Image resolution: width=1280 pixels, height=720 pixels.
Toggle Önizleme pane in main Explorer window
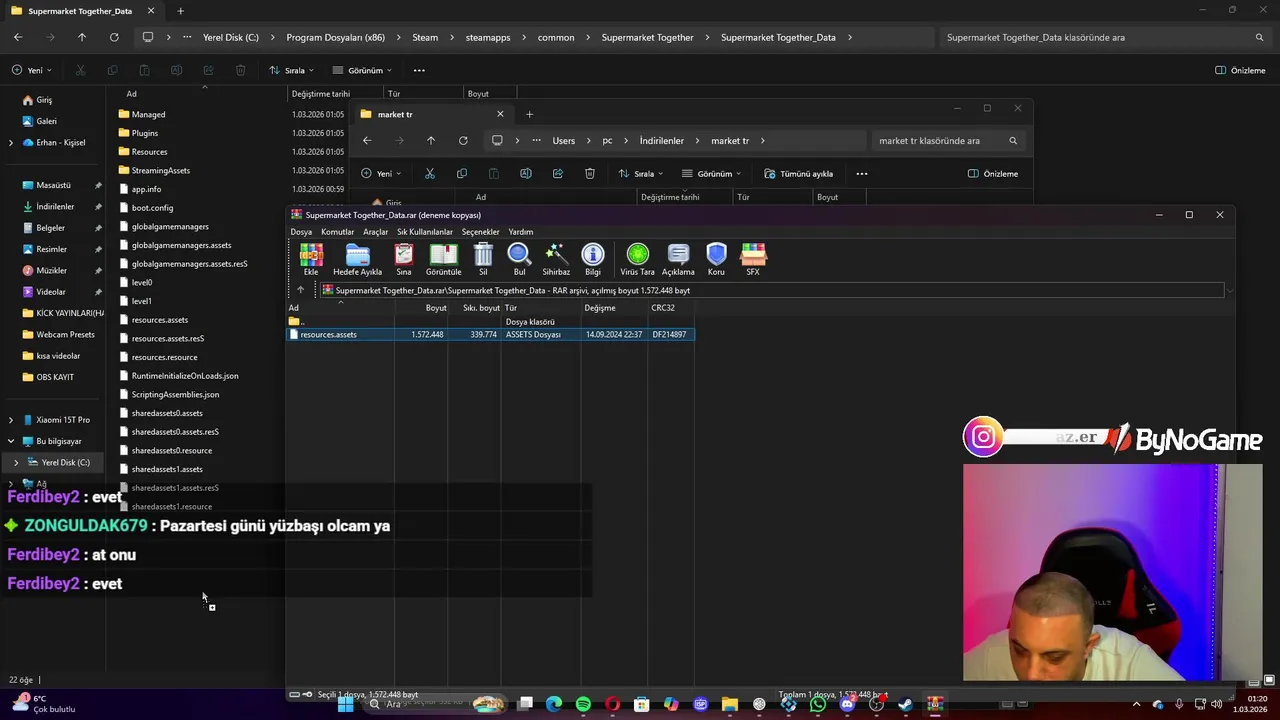click(1240, 71)
